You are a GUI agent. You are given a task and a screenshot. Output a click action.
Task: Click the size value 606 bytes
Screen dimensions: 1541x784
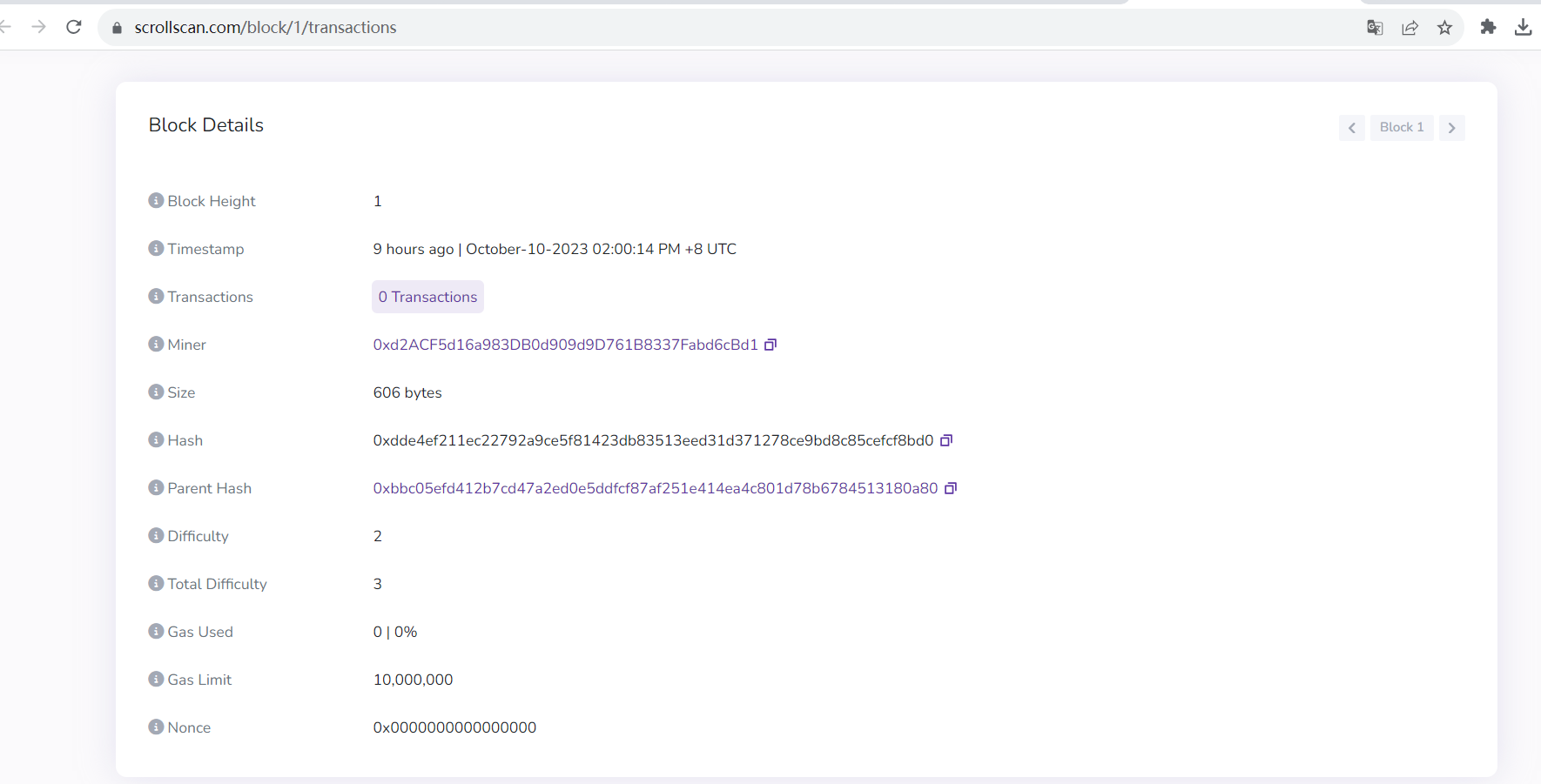tap(407, 392)
